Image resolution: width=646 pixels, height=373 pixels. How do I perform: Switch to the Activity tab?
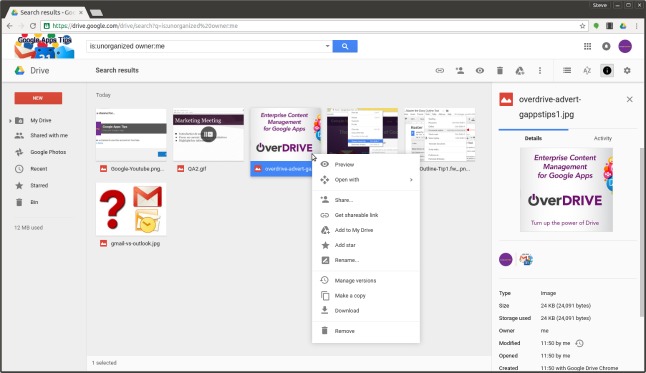pos(602,138)
